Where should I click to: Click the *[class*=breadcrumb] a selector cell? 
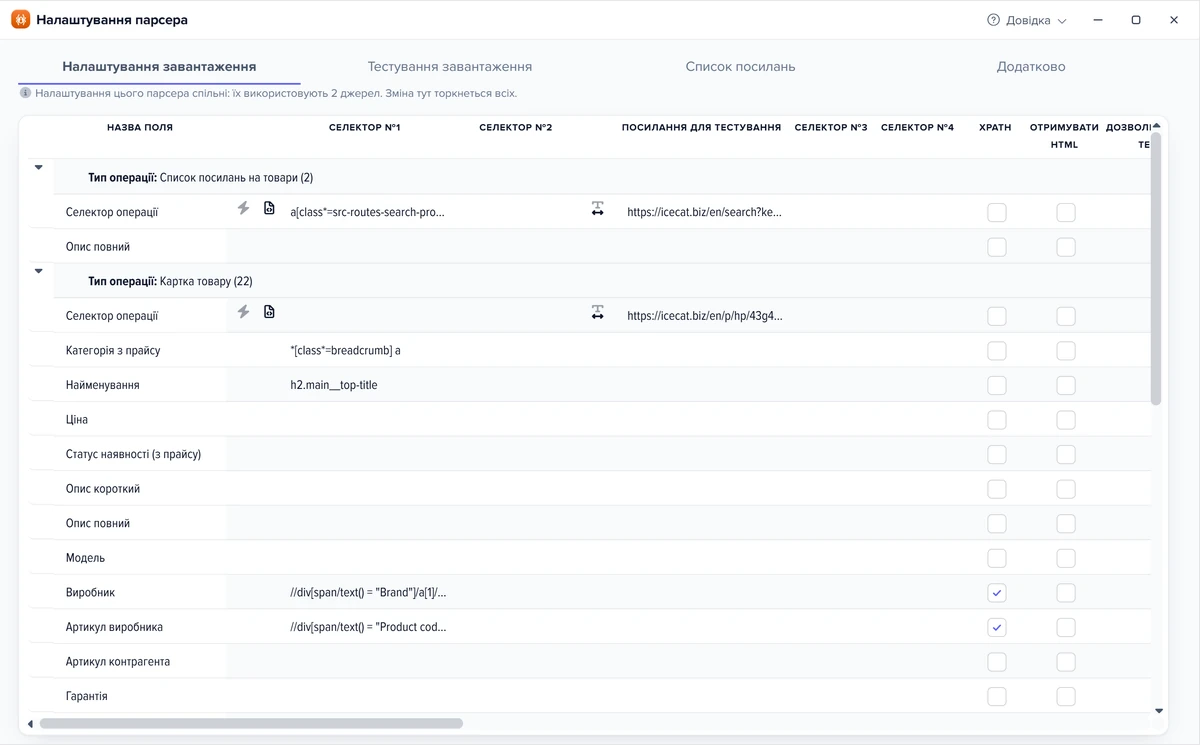click(x=345, y=351)
